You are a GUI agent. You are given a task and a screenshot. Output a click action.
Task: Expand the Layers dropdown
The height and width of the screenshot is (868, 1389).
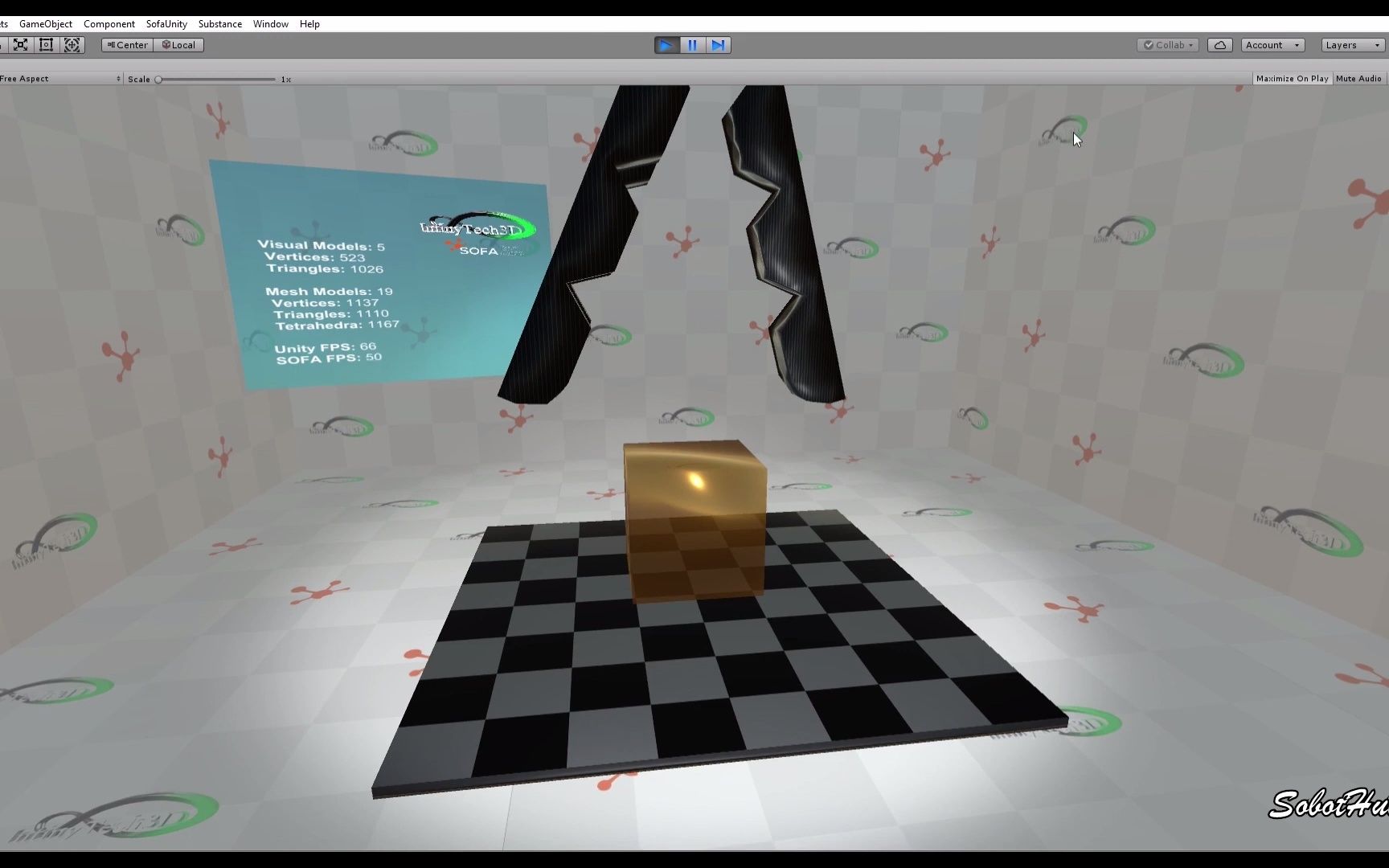1350,45
